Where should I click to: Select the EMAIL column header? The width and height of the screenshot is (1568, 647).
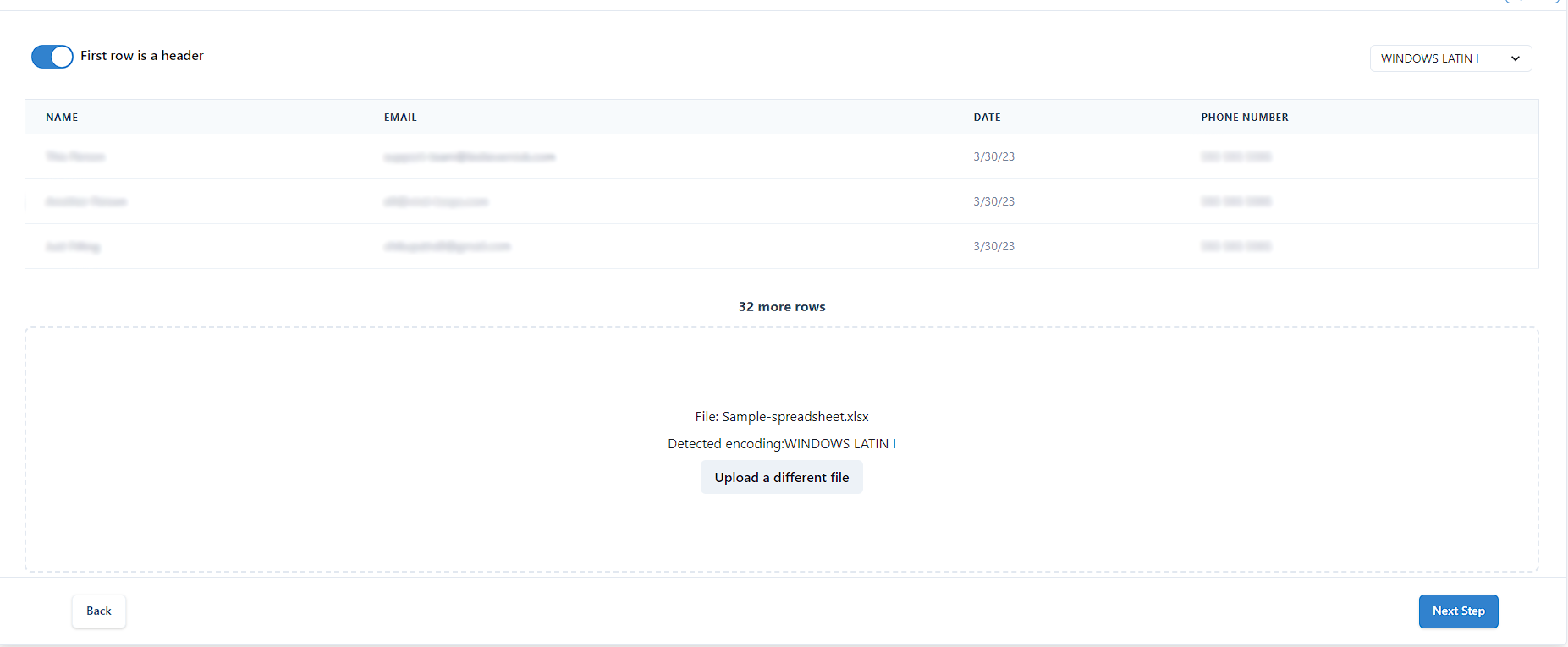click(x=400, y=118)
